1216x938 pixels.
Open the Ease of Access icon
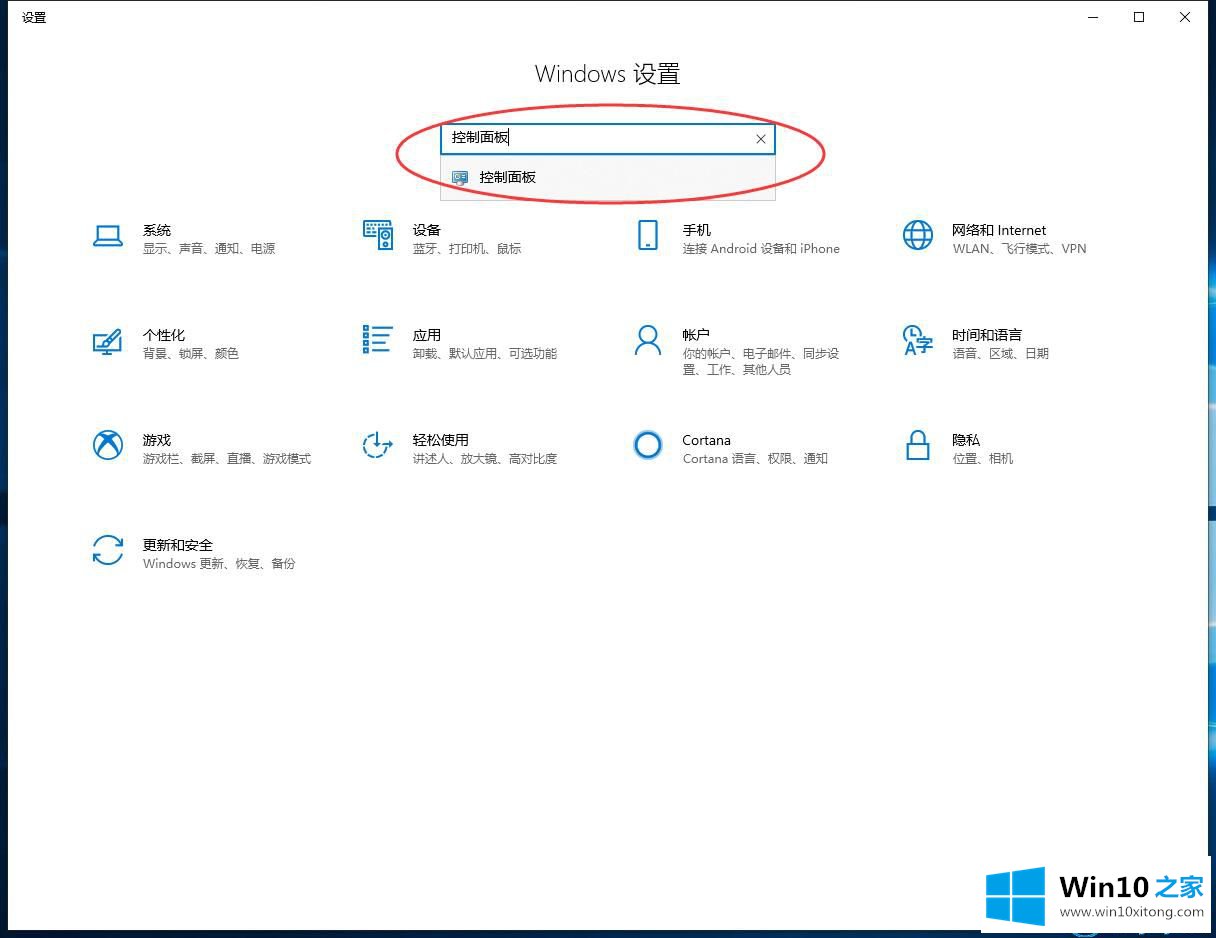pyautogui.click(x=377, y=445)
